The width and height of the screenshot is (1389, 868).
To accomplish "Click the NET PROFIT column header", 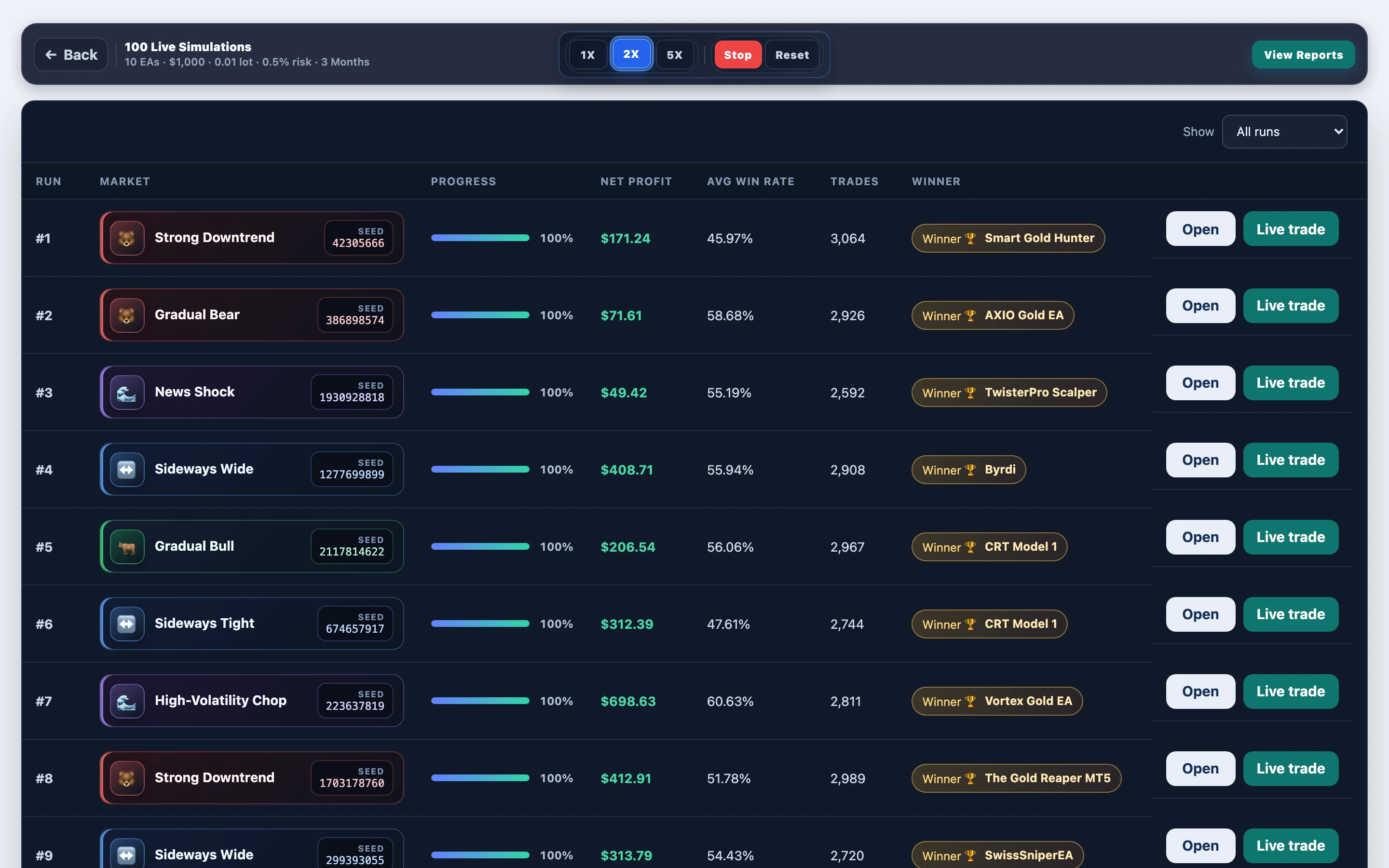I will [636, 181].
